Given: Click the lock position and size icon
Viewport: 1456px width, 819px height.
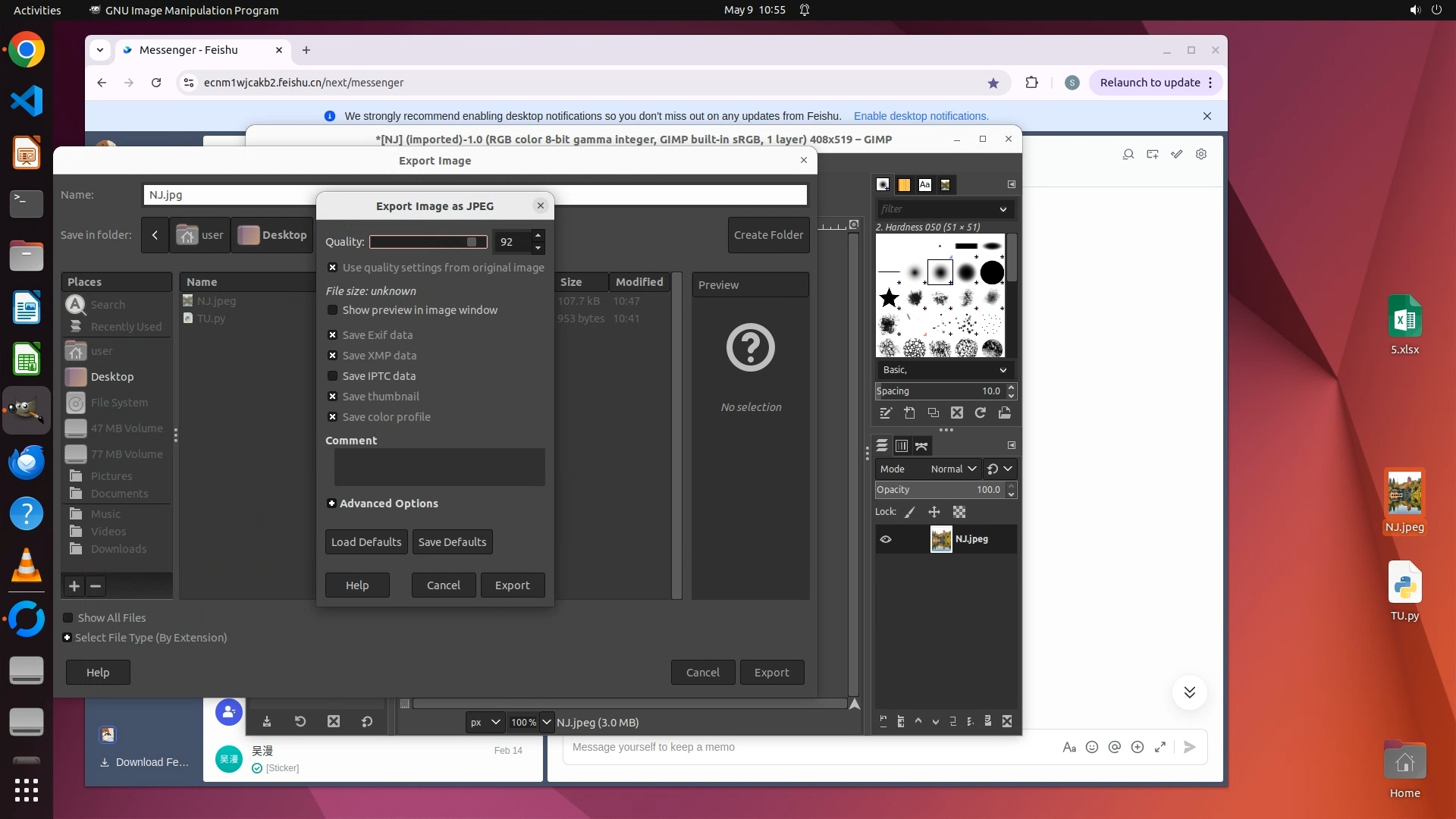Looking at the screenshot, I should [934, 512].
